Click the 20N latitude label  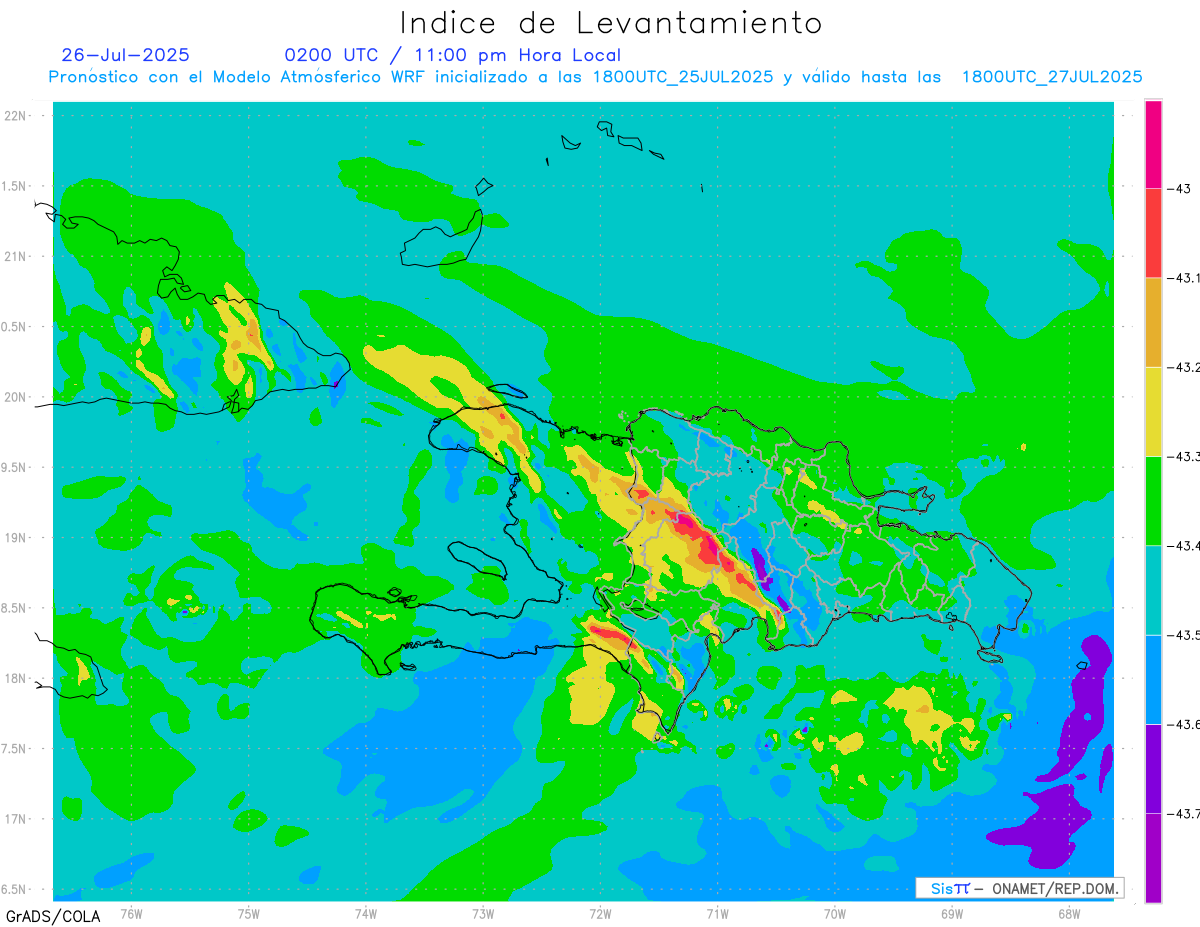[x=15, y=397]
